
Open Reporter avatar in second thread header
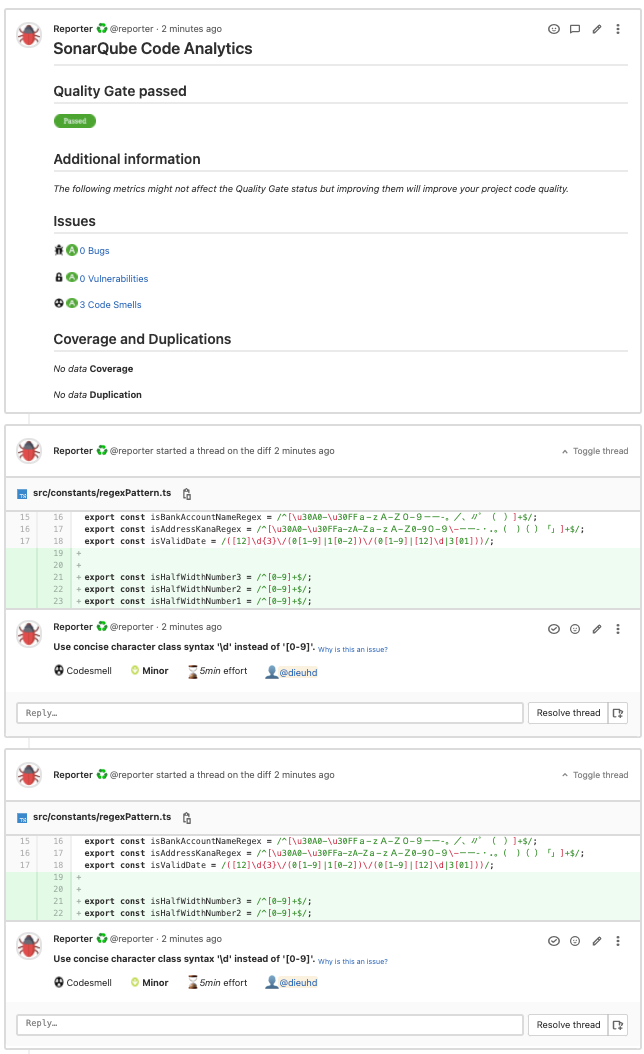[29, 775]
